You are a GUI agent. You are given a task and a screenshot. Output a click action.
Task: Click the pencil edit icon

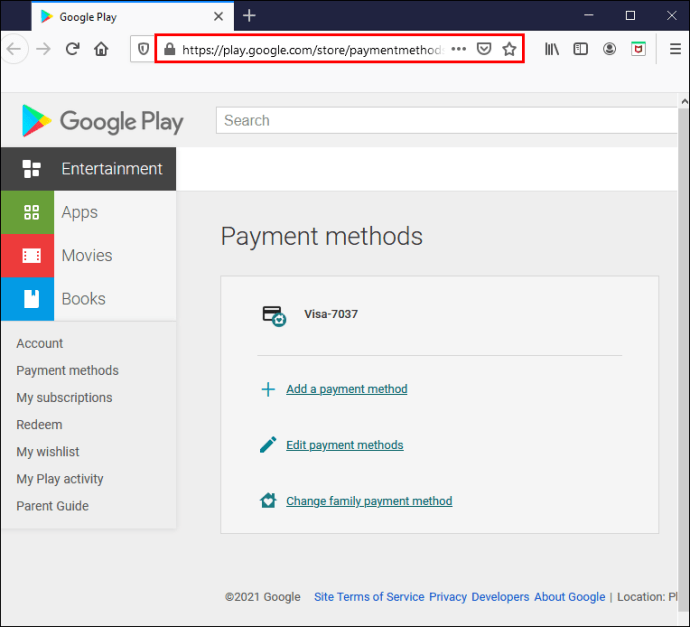tap(268, 445)
